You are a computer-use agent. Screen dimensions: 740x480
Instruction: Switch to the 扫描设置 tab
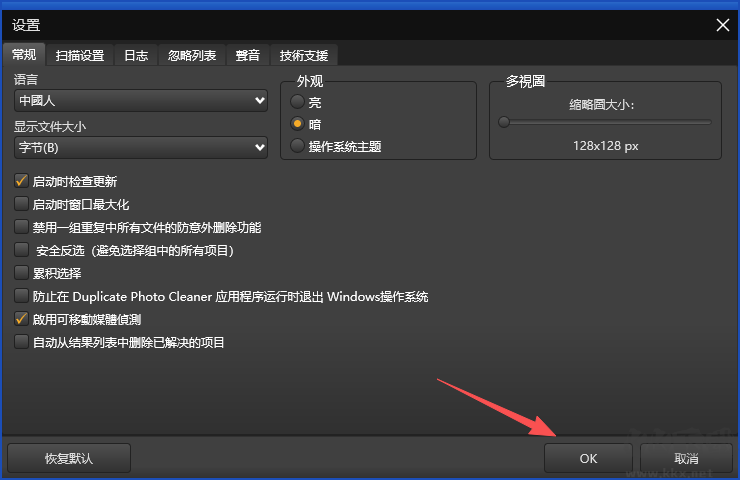pyautogui.click(x=79, y=55)
